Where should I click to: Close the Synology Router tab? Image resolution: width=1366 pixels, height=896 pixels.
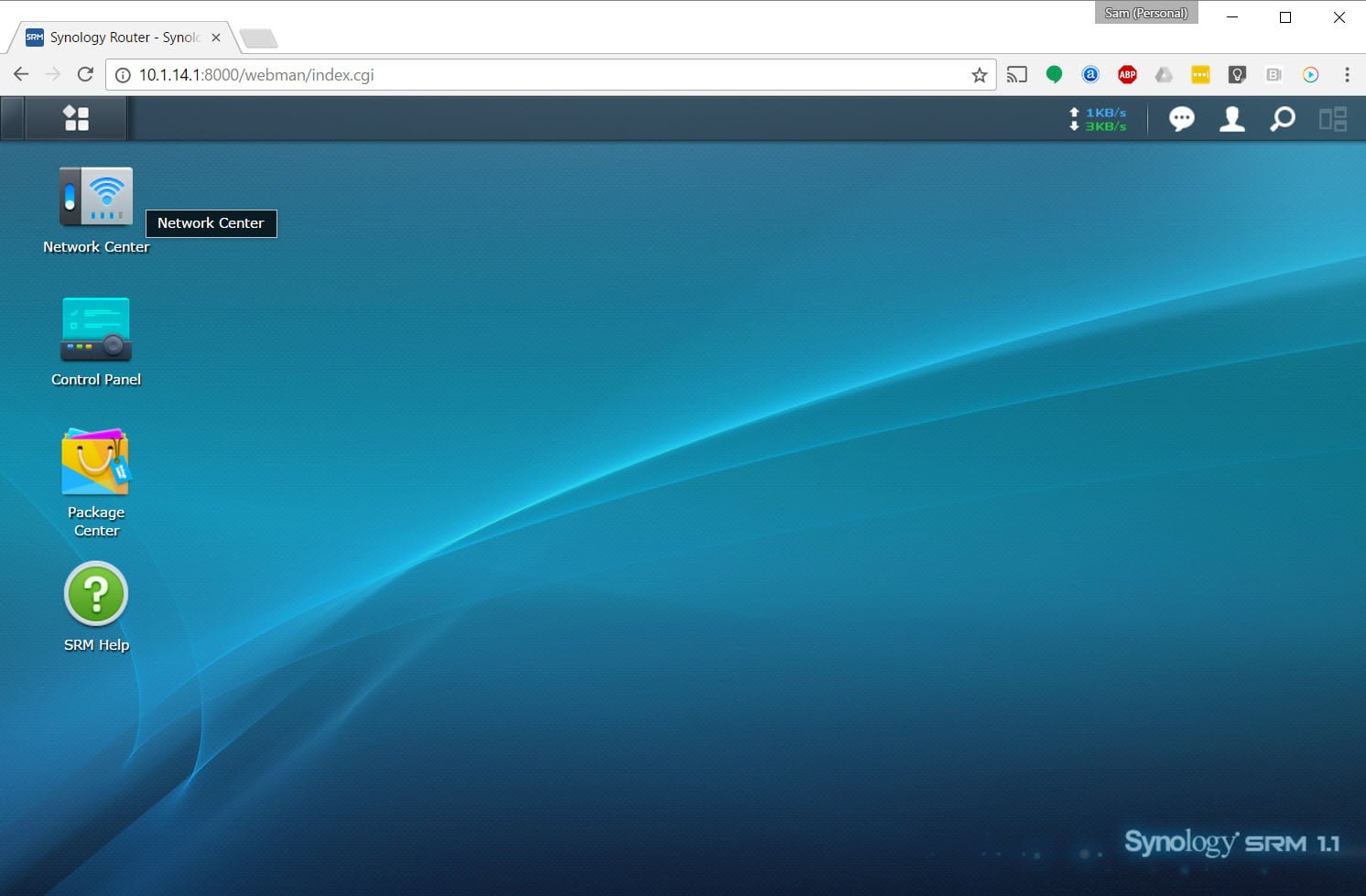[216, 38]
